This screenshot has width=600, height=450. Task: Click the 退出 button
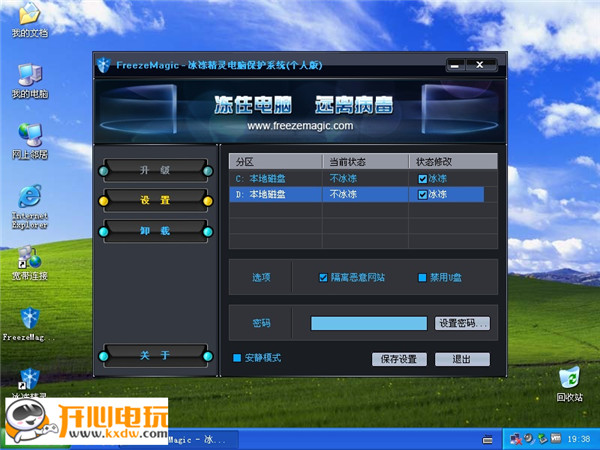[461, 359]
